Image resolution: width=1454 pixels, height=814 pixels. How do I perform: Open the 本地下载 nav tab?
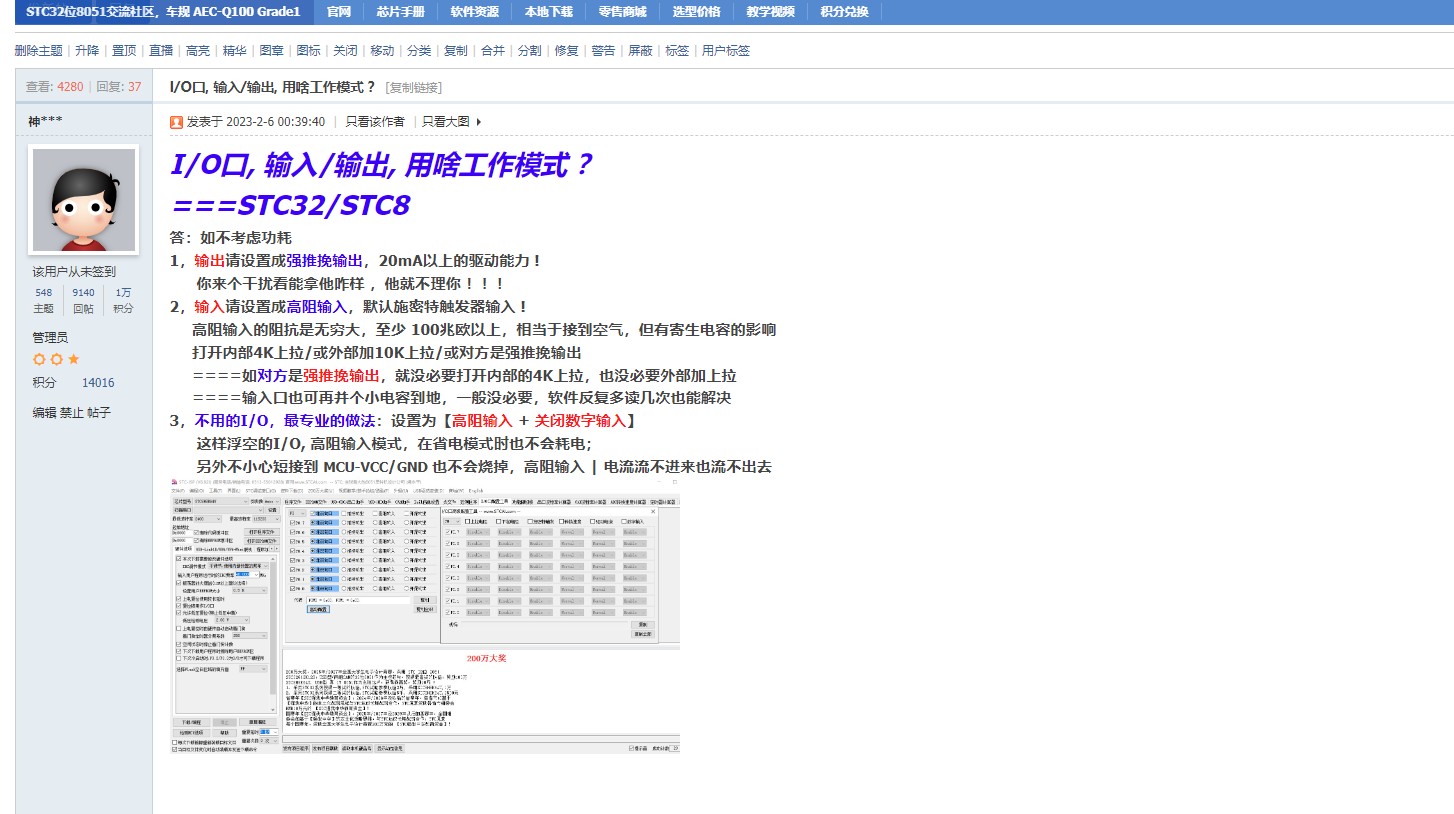click(x=548, y=12)
